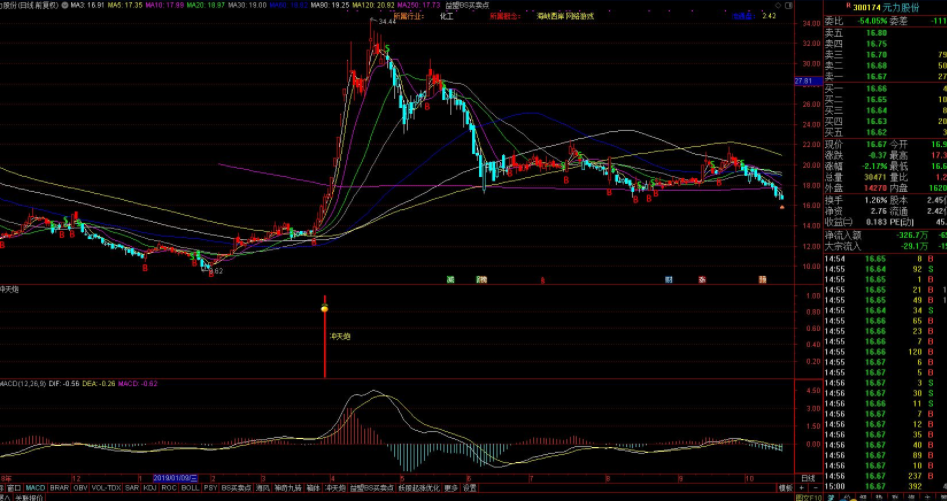This screenshot has width=947, height=501.
Task: Click the 委比 -54.05% value
Action: click(873, 21)
